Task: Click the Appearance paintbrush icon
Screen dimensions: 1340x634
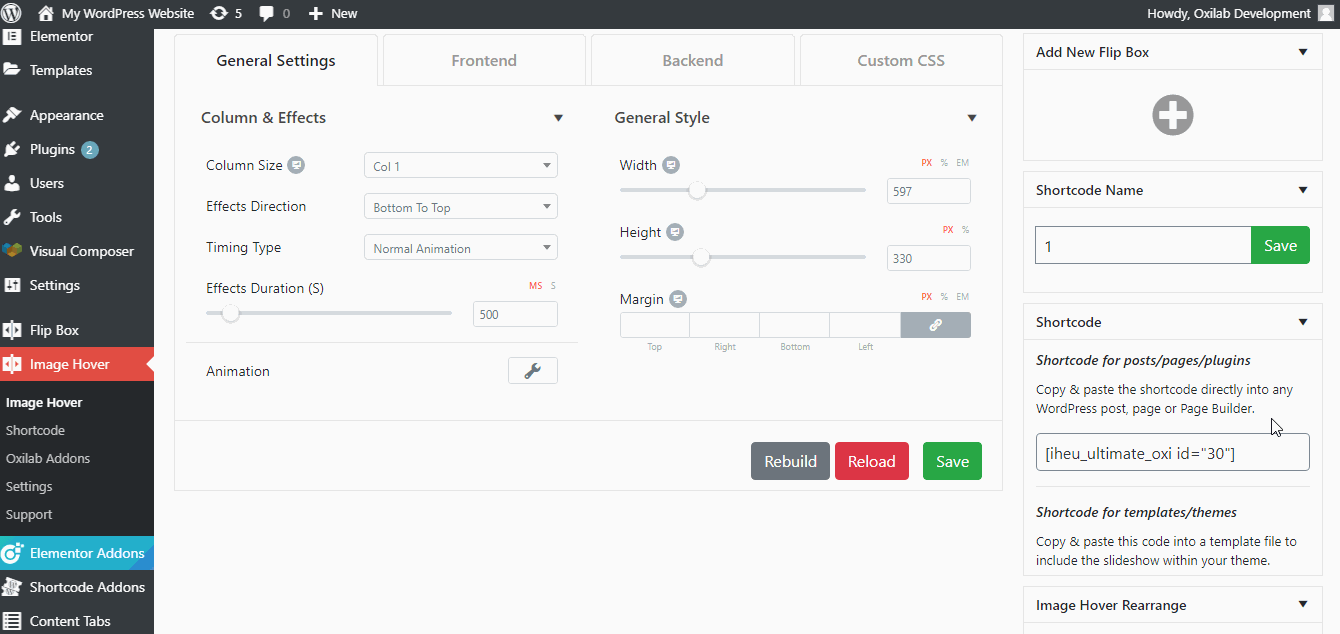Action: (12, 115)
